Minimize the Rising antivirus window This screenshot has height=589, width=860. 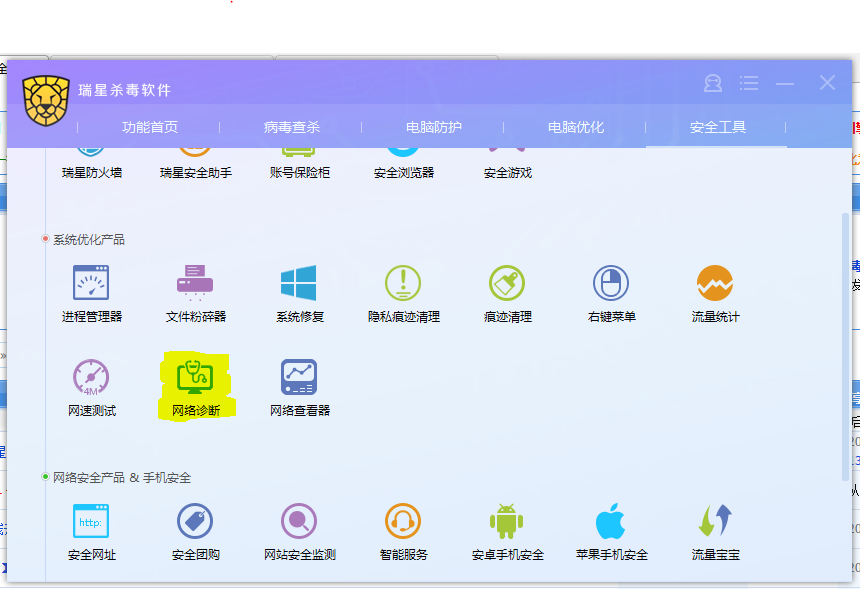[785, 83]
